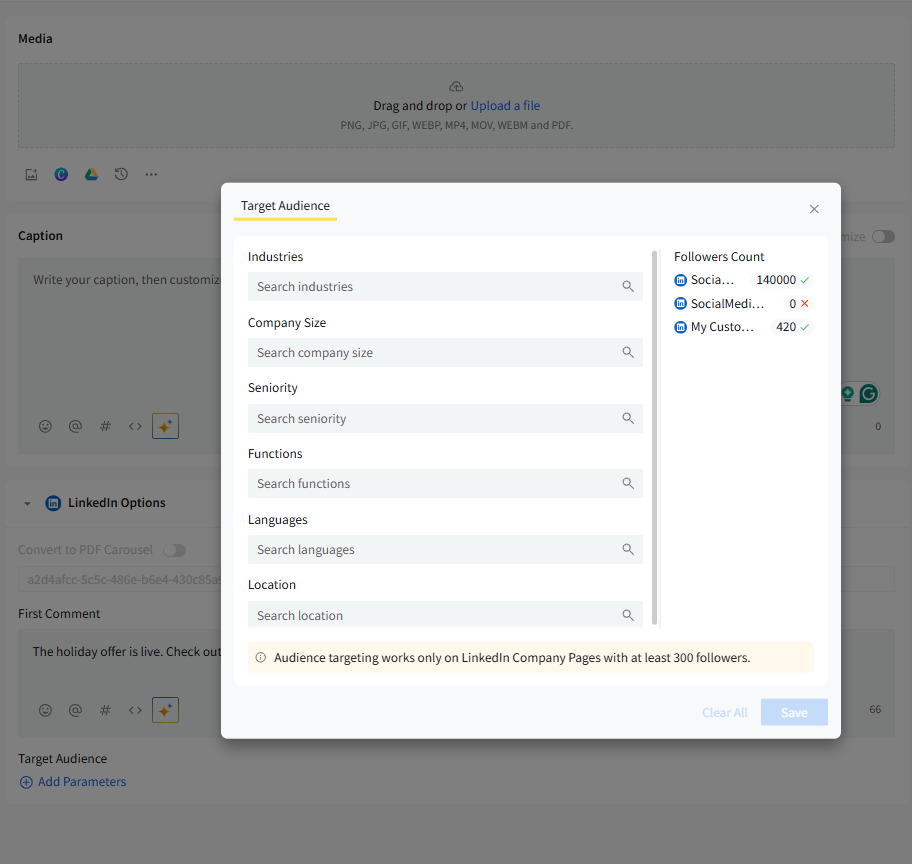The height and width of the screenshot is (864, 912).
Task: Click the 420 followers count value
Action: [786, 327]
